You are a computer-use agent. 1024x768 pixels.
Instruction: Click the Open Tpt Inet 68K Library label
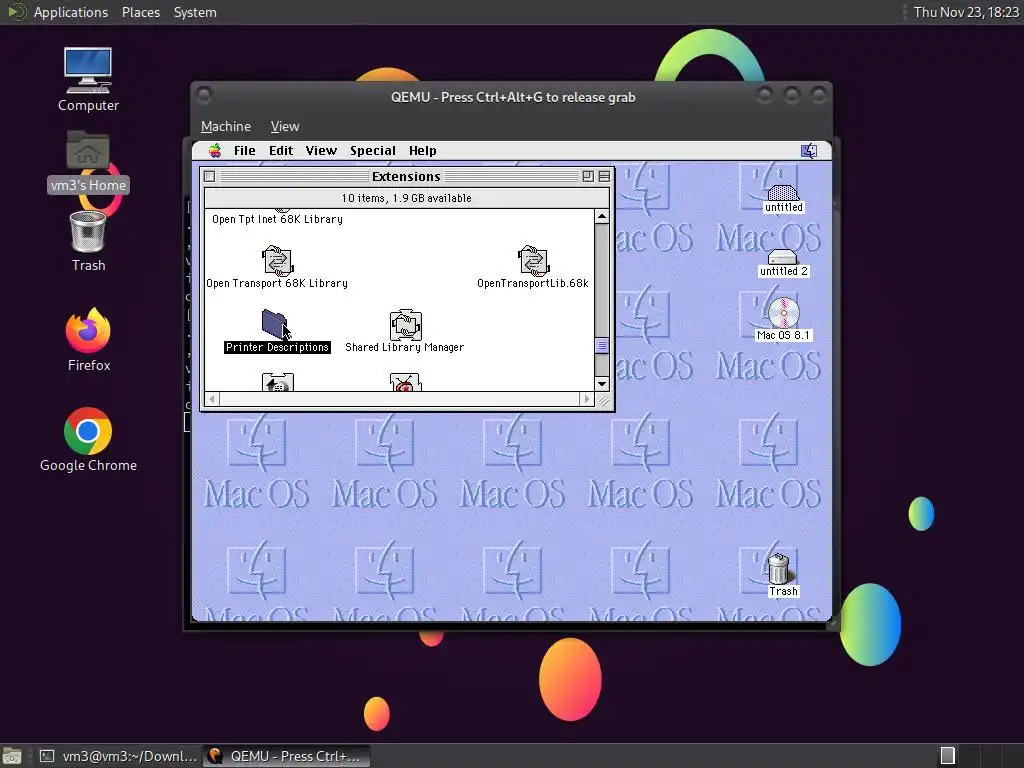278,219
